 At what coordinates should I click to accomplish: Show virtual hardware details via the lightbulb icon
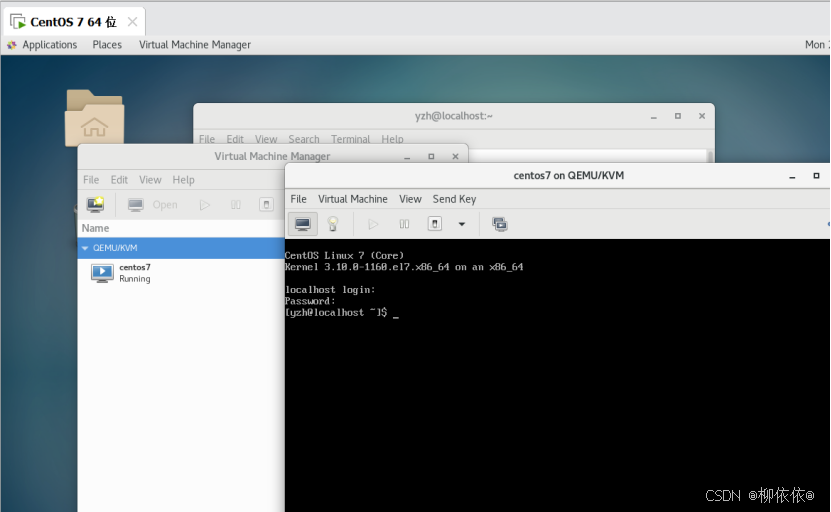pos(333,224)
